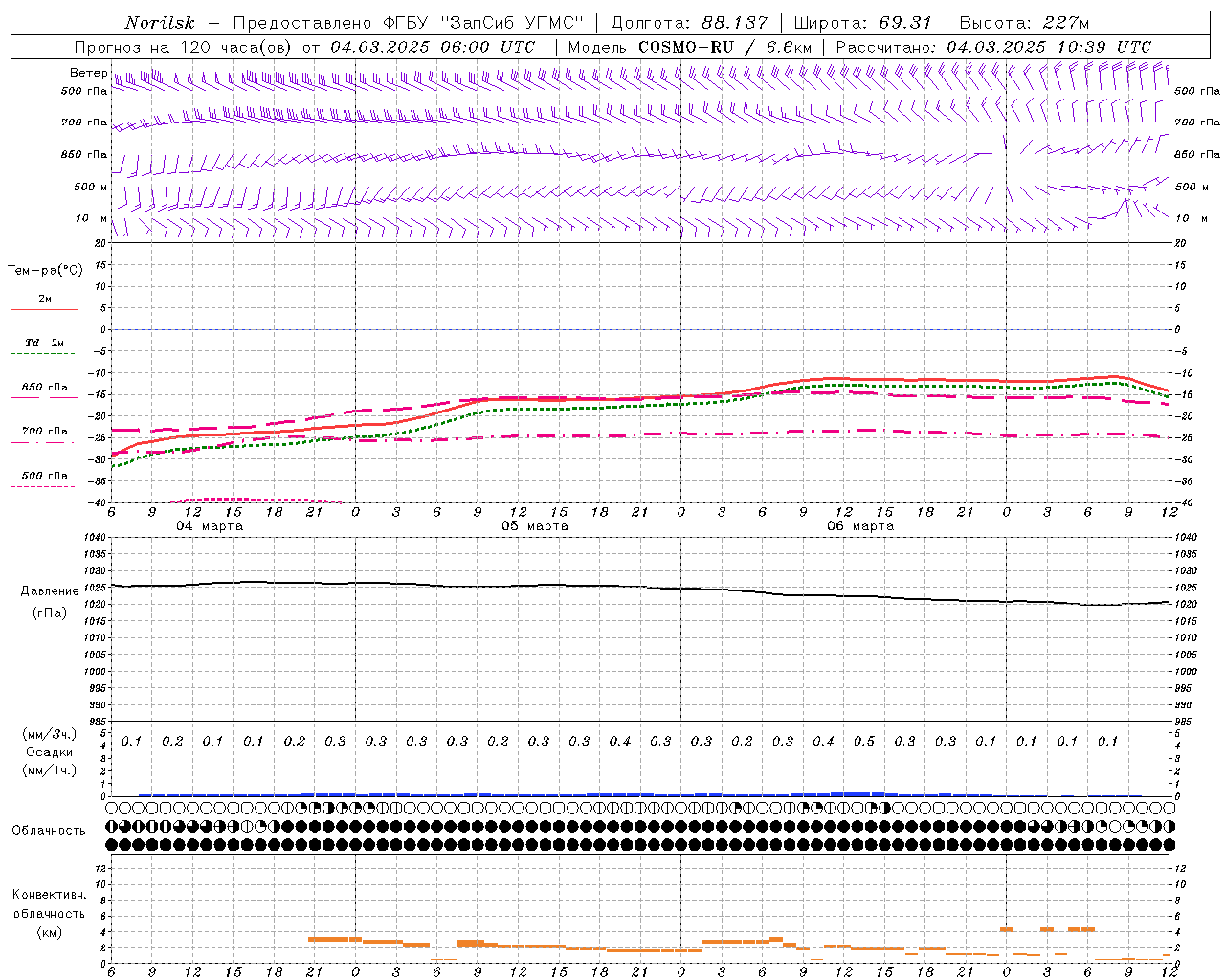Click the "(км)" unit label
The width and height of the screenshot is (1225, 980).
click(49, 932)
